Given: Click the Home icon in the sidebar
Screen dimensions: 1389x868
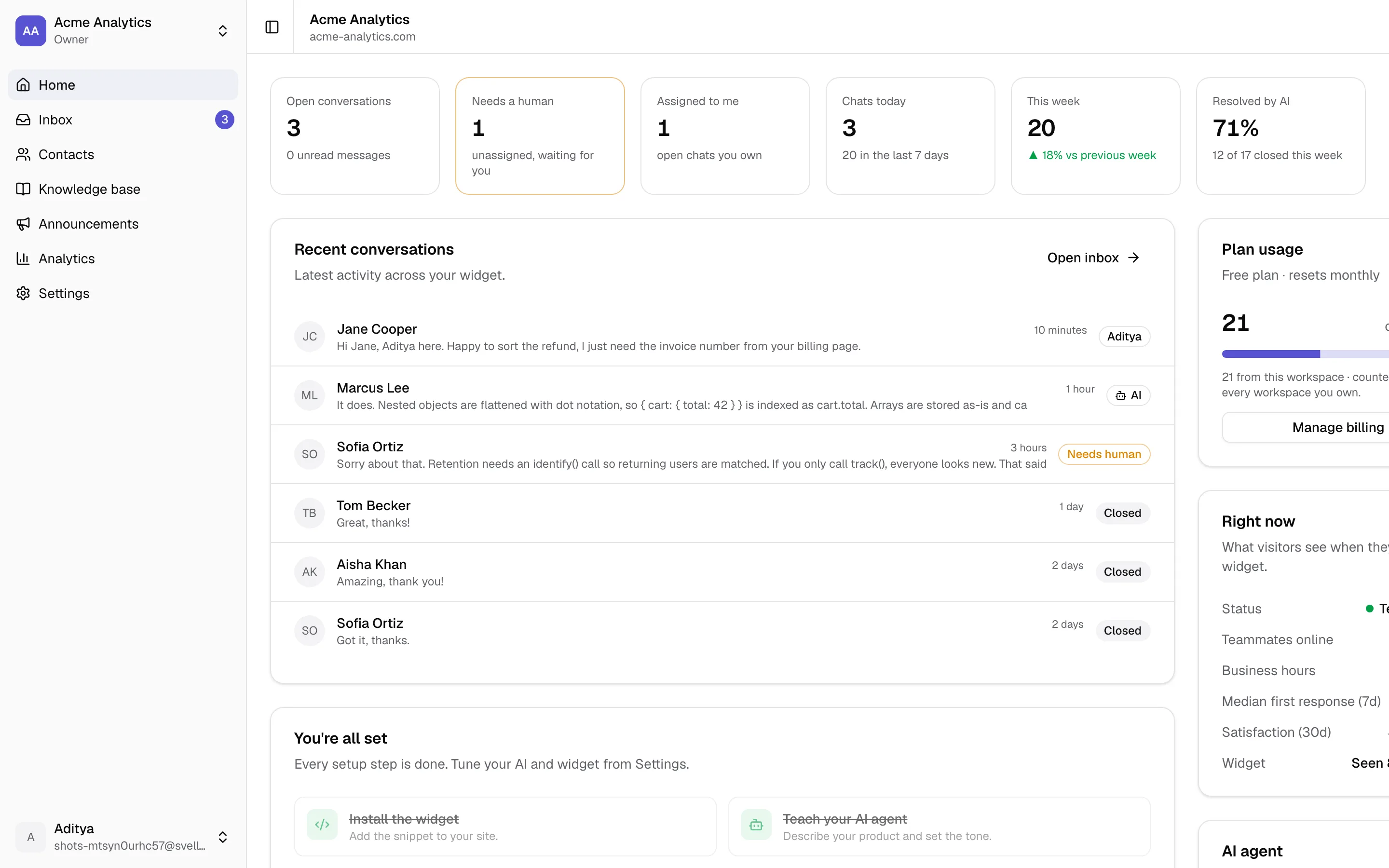Looking at the screenshot, I should tap(23, 85).
